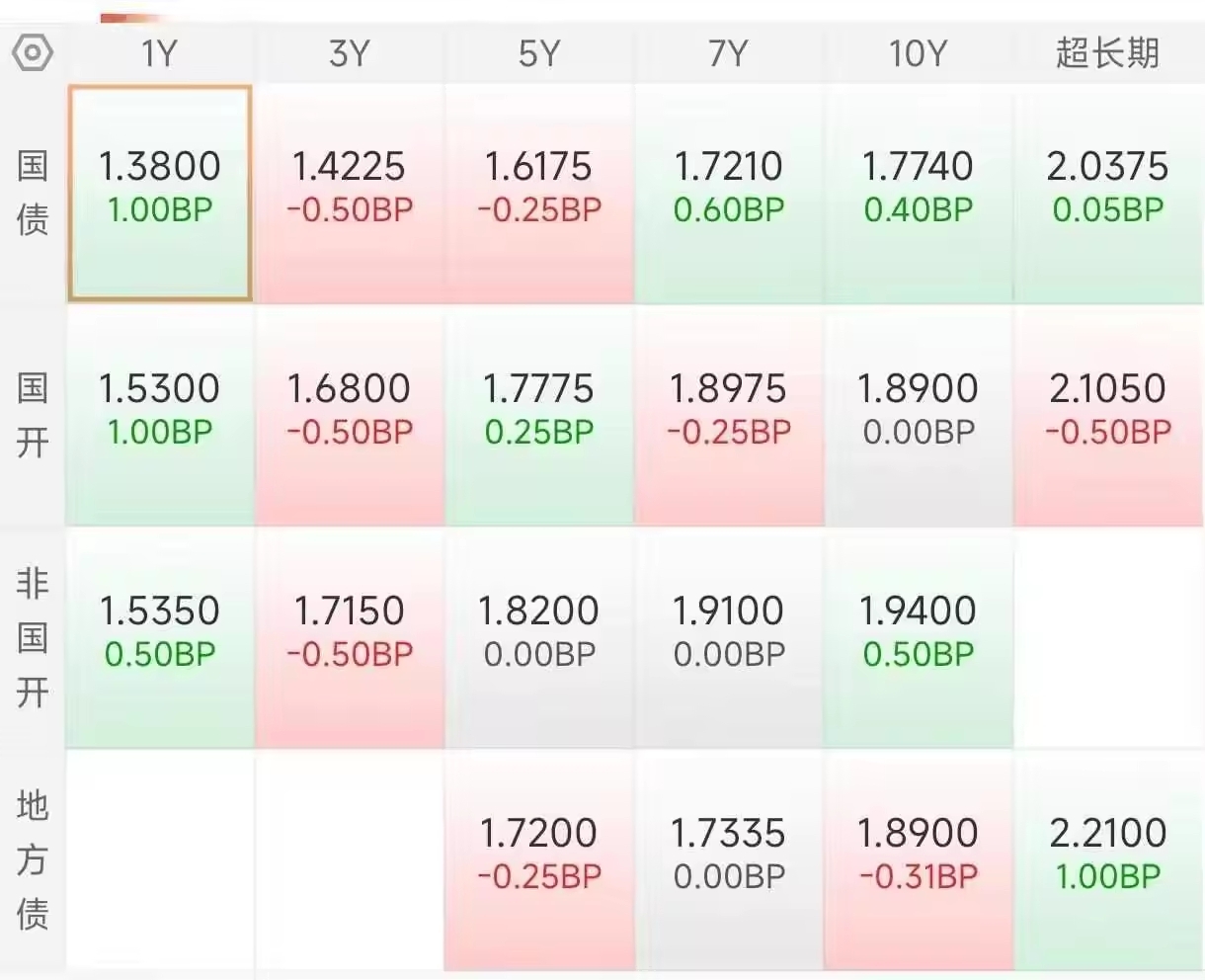
Task: Click 地方债 7Y cell showing 1.7335
Action: click(x=728, y=860)
